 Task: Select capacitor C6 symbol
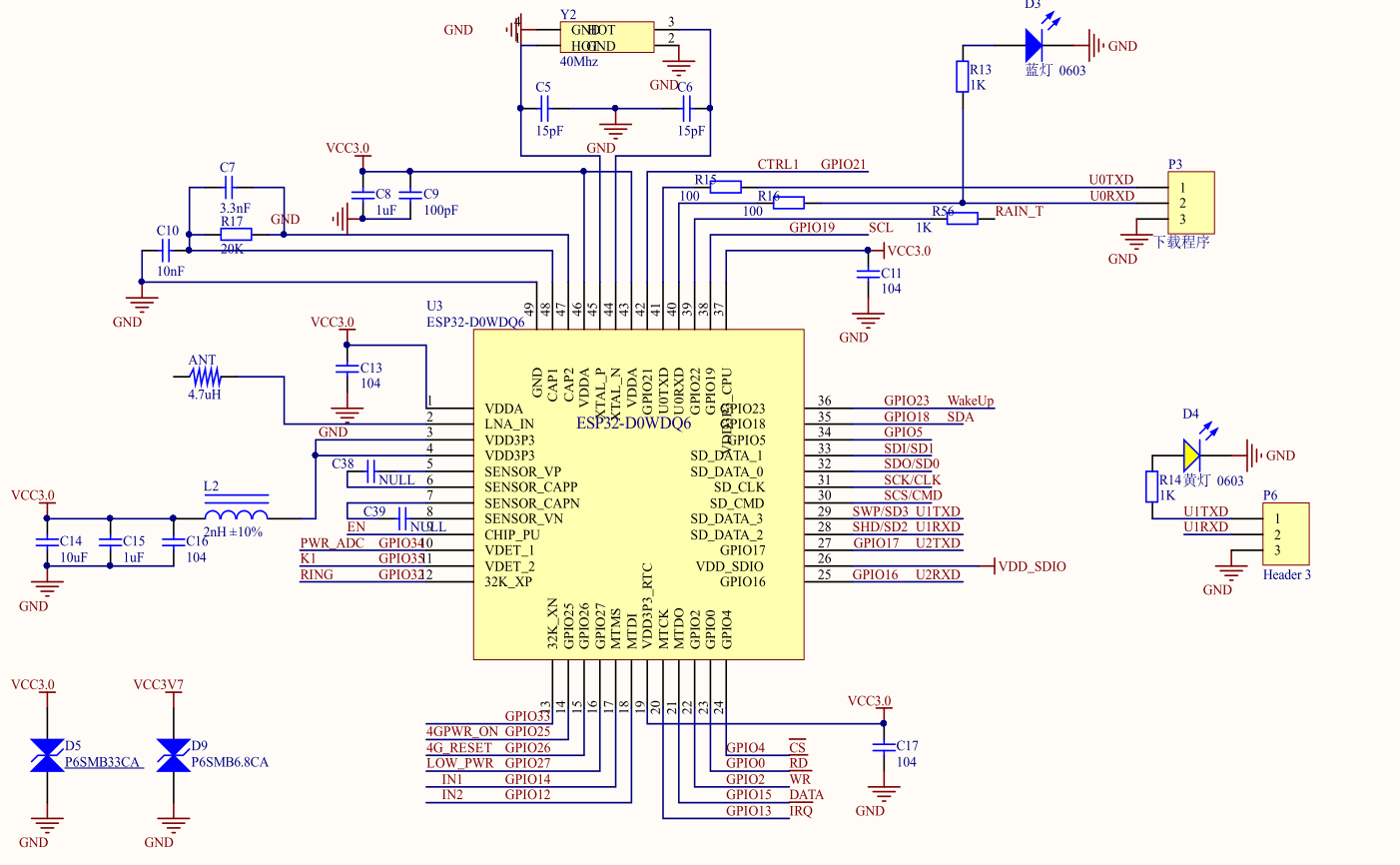click(685, 108)
